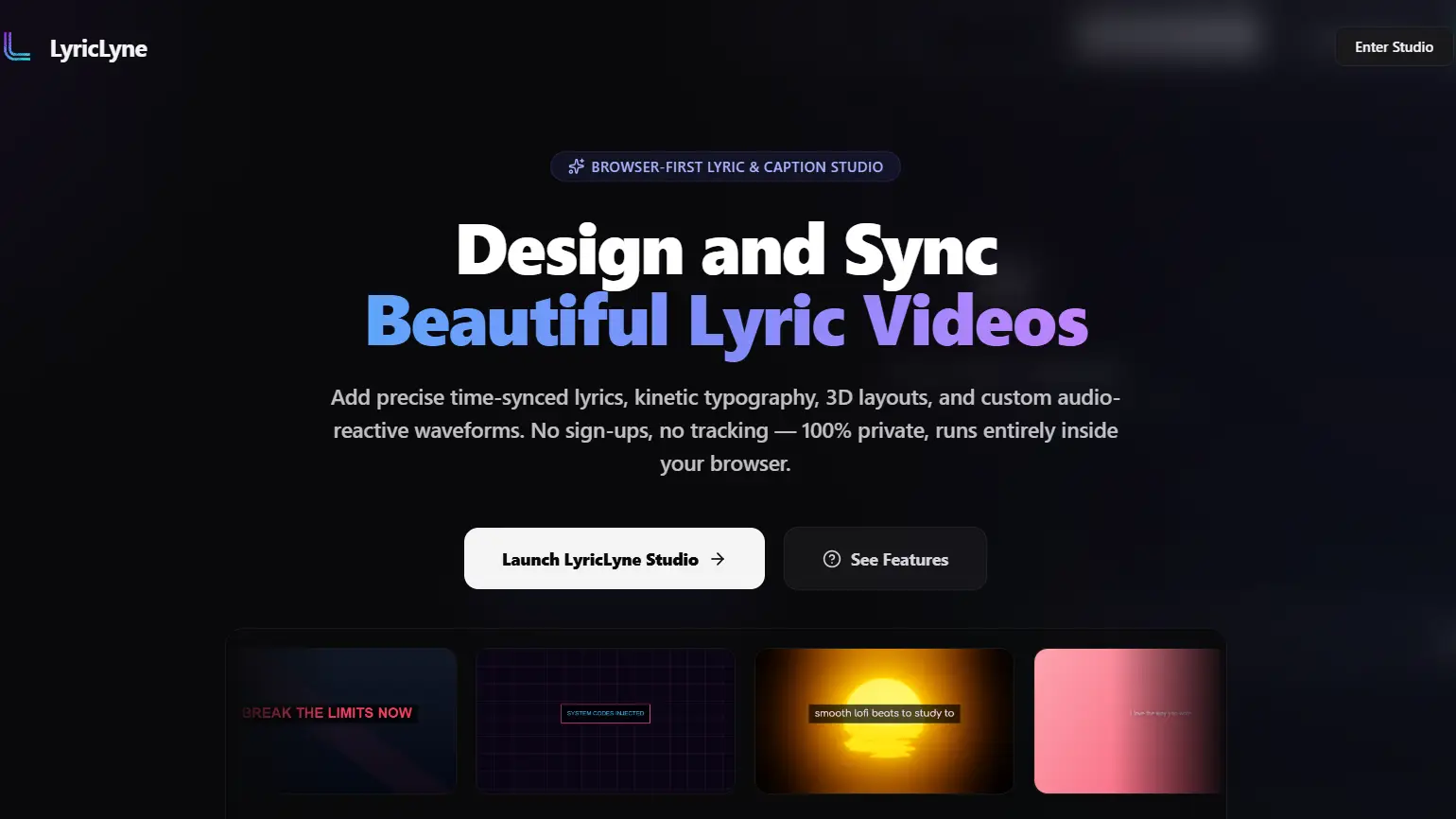Screen dimensions: 1456x819
Task: Click the arrow icon on the Launch button
Action: [718, 559]
